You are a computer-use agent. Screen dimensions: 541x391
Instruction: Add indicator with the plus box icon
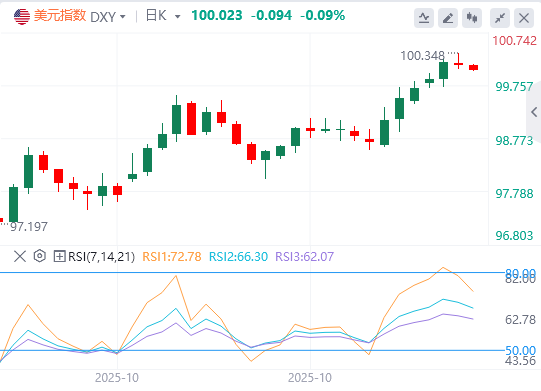(x=59, y=256)
